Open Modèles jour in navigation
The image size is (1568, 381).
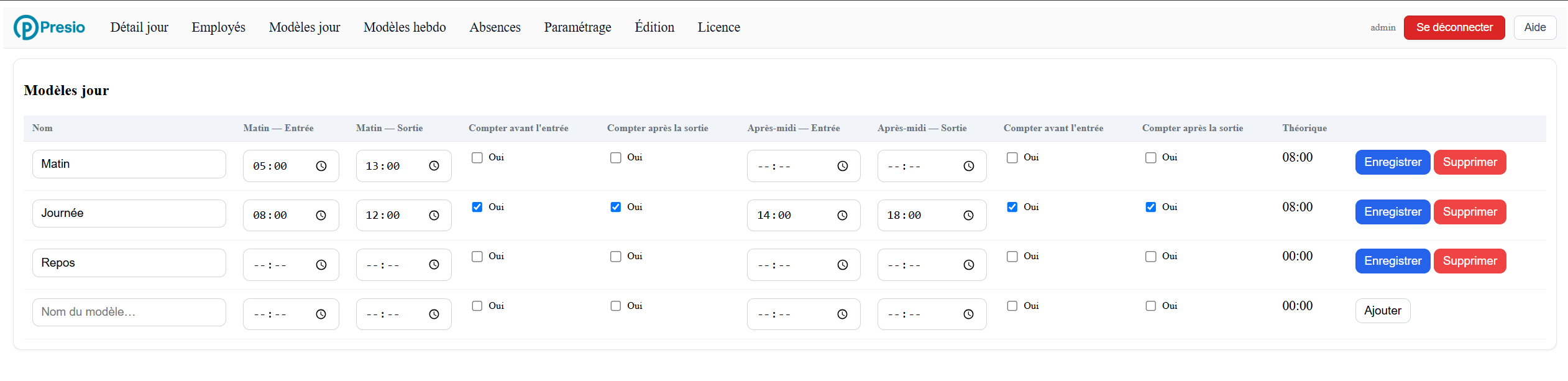pos(305,27)
